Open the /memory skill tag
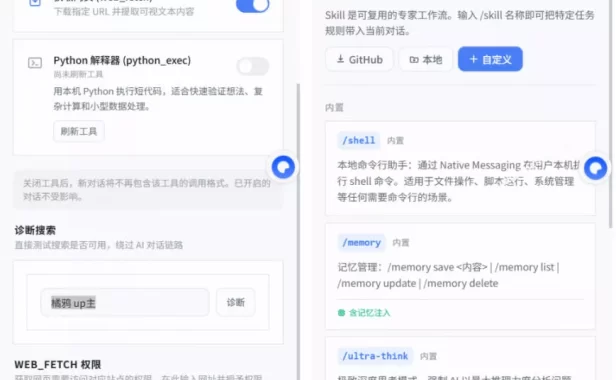 tap(361, 242)
